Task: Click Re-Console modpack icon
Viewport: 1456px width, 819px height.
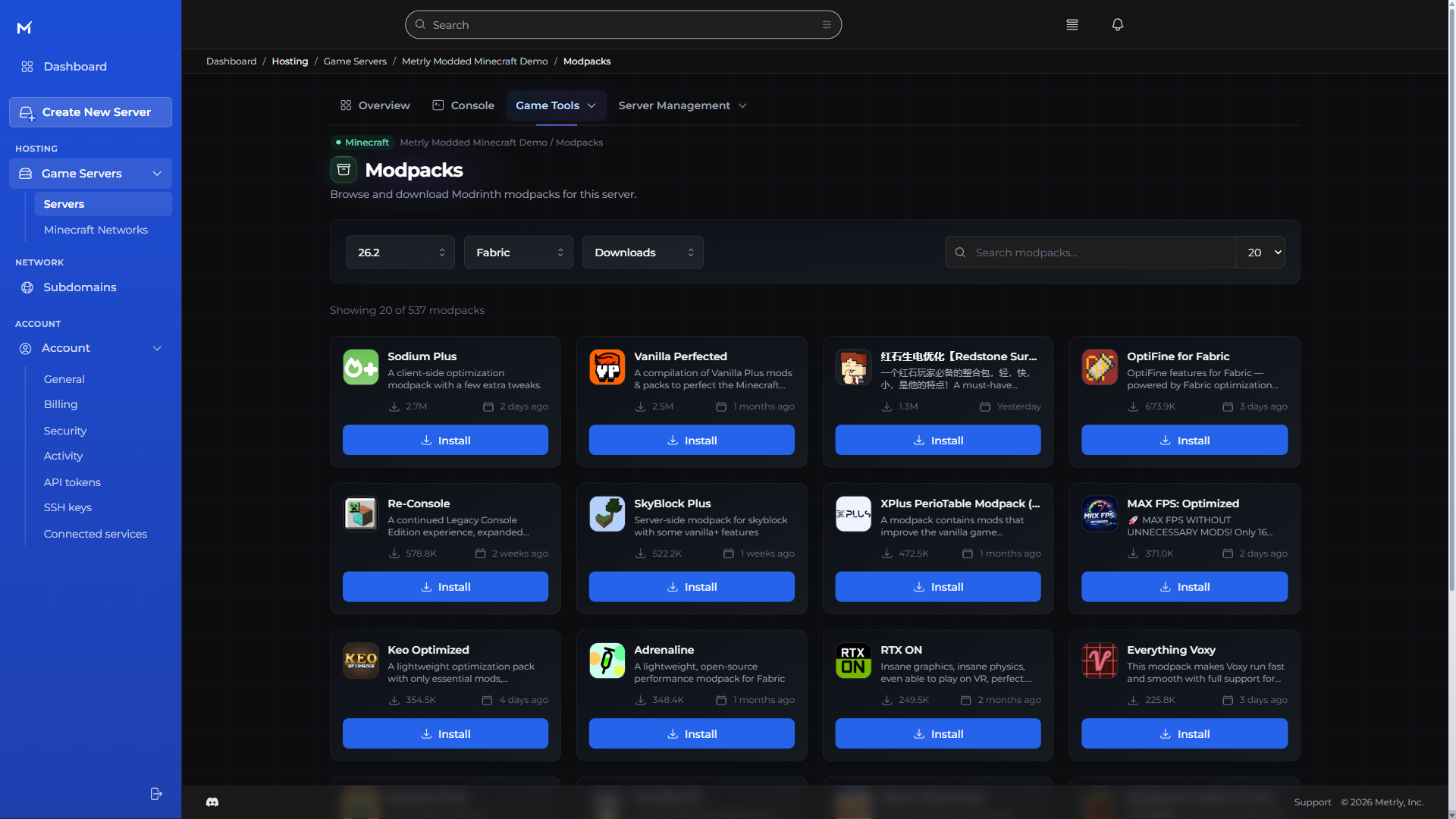Action: 361,514
